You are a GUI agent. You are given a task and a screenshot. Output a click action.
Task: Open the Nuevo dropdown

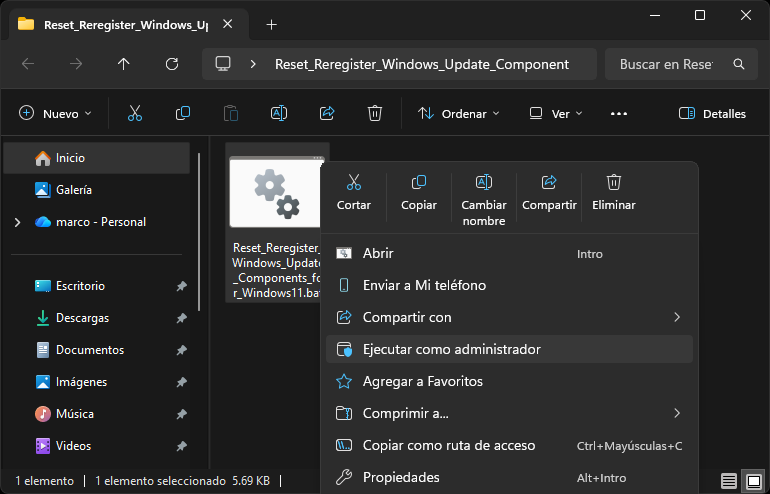click(55, 113)
